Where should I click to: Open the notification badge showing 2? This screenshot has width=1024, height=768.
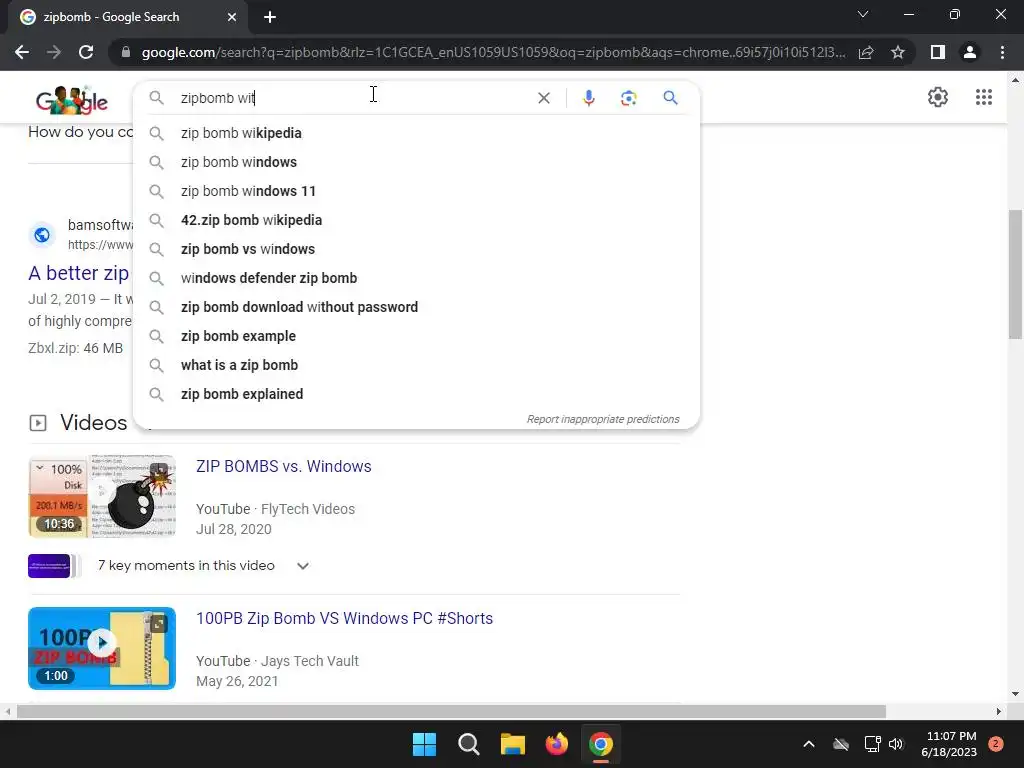tap(996, 743)
